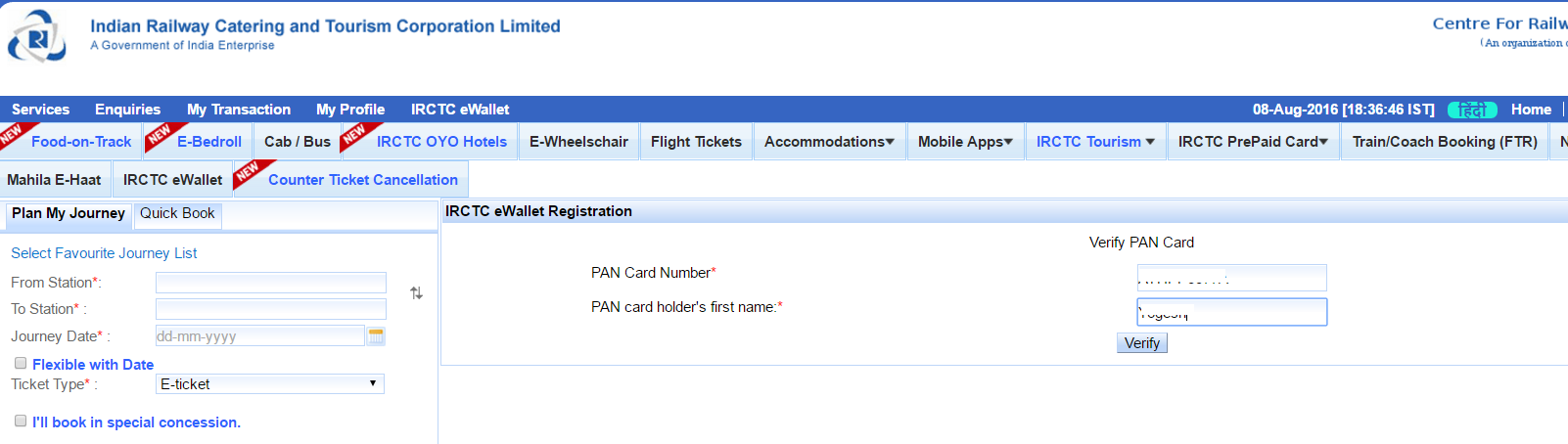1568x444 pixels.
Task: Expand the IRCTC Tourism dropdown menu
Action: coord(1095,142)
